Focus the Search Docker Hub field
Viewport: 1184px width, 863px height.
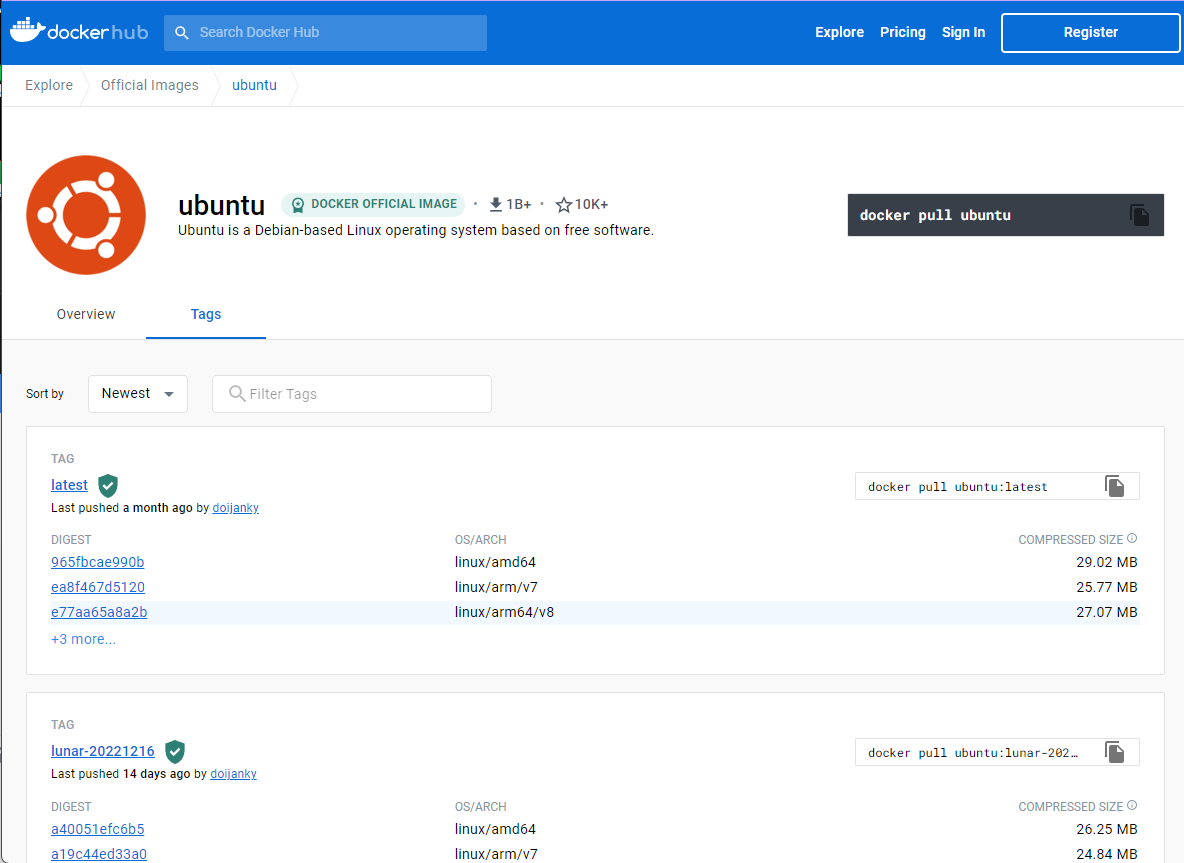[325, 32]
